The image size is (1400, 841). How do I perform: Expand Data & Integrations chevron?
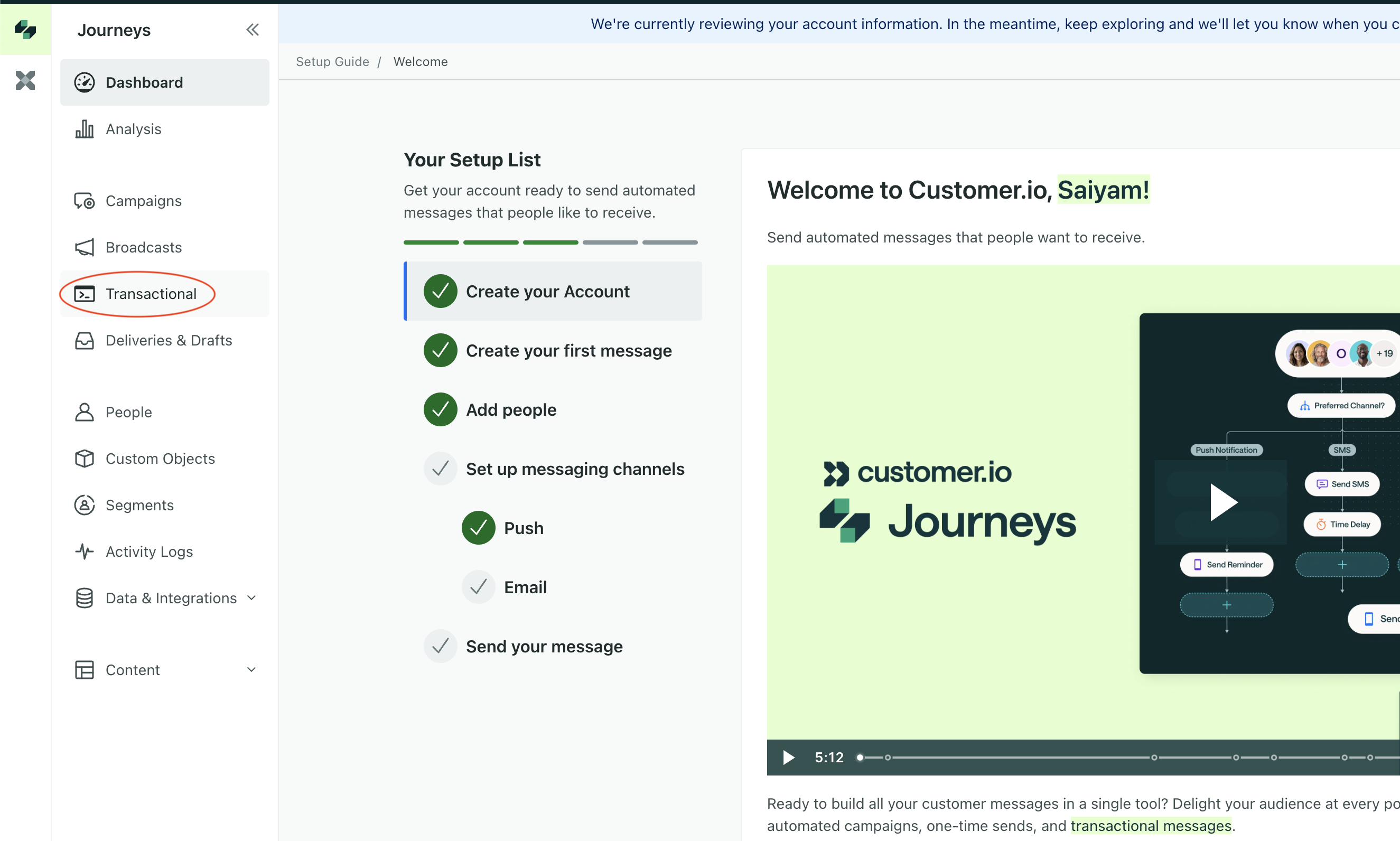point(251,598)
